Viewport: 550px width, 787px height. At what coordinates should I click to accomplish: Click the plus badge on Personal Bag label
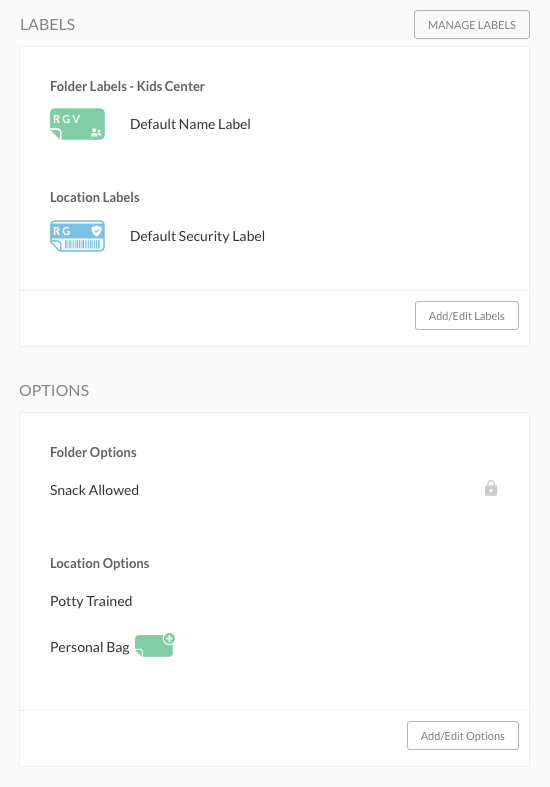point(169,638)
